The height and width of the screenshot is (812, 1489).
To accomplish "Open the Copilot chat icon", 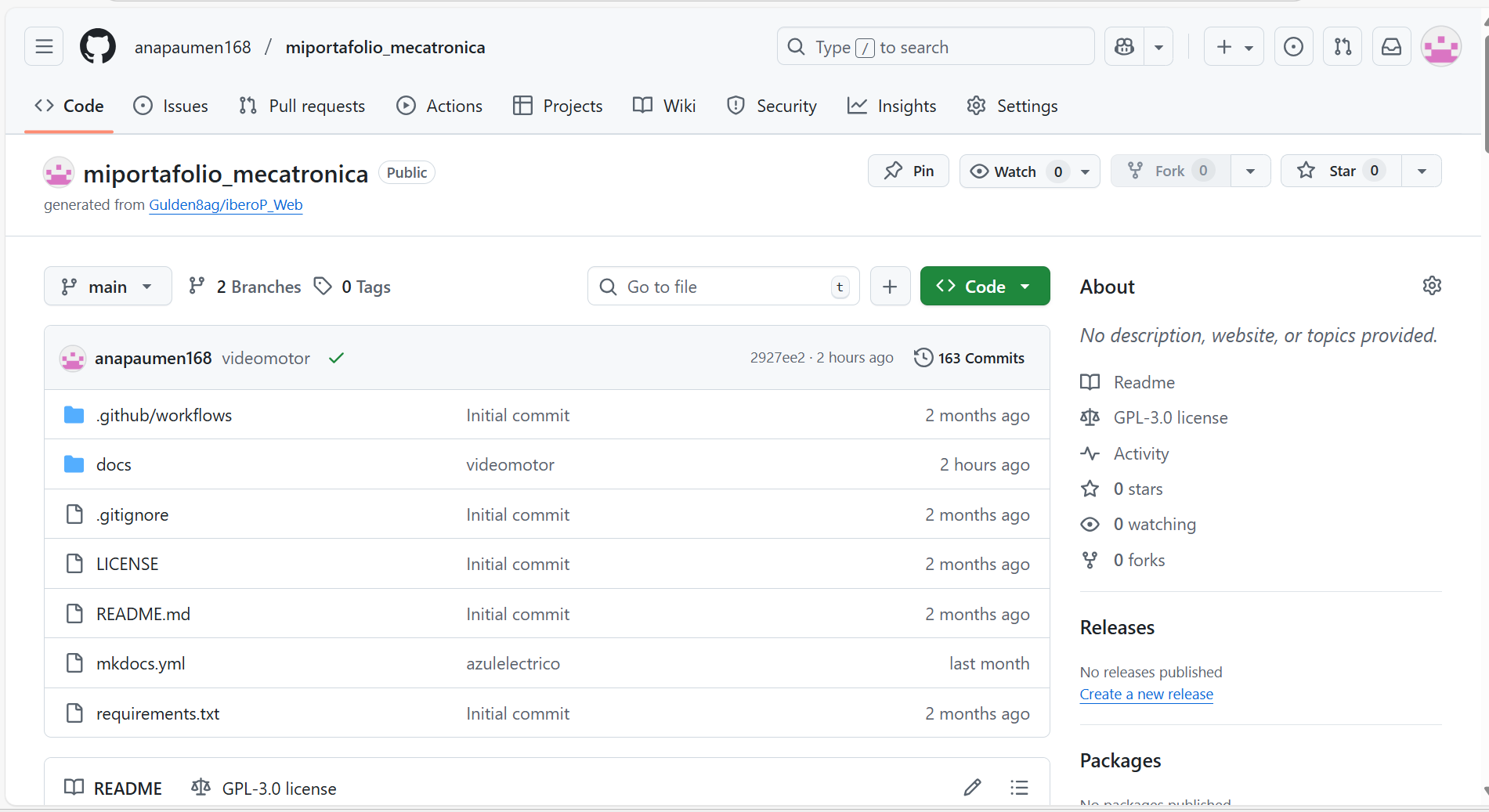I will [x=1124, y=47].
